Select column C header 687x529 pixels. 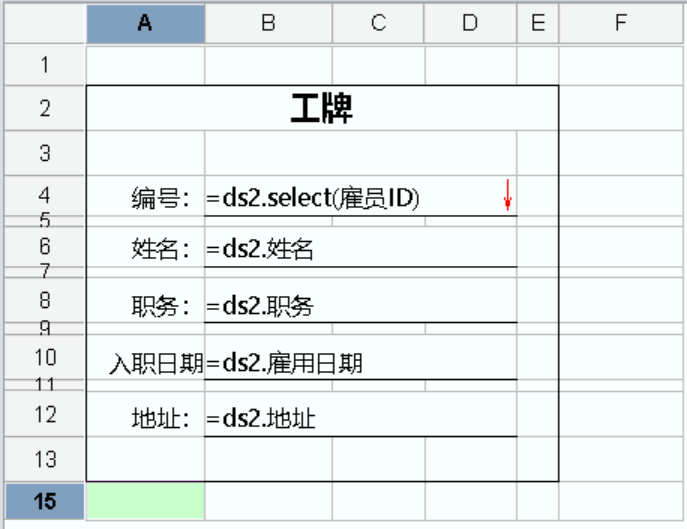[378, 24]
